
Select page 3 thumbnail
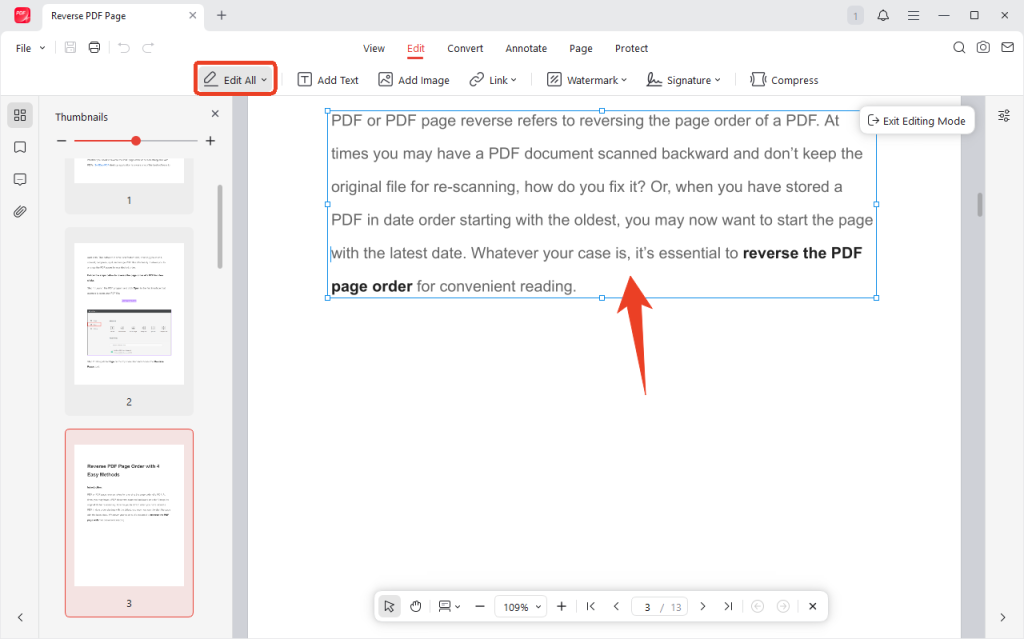coord(129,523)
